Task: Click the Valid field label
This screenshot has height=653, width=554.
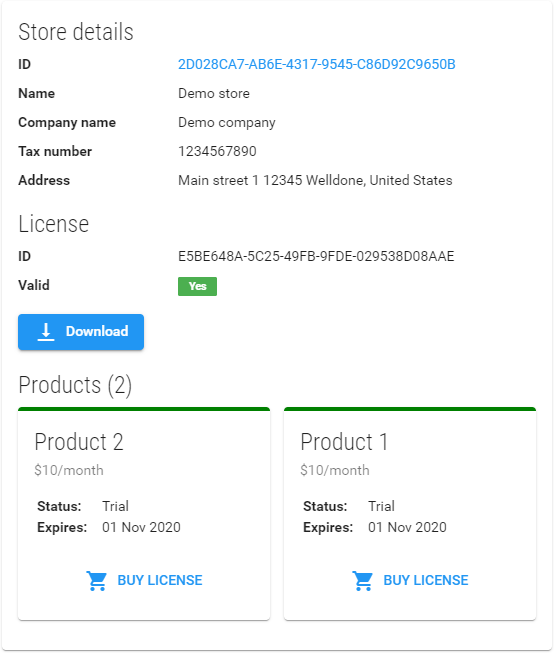Action: 34,285
